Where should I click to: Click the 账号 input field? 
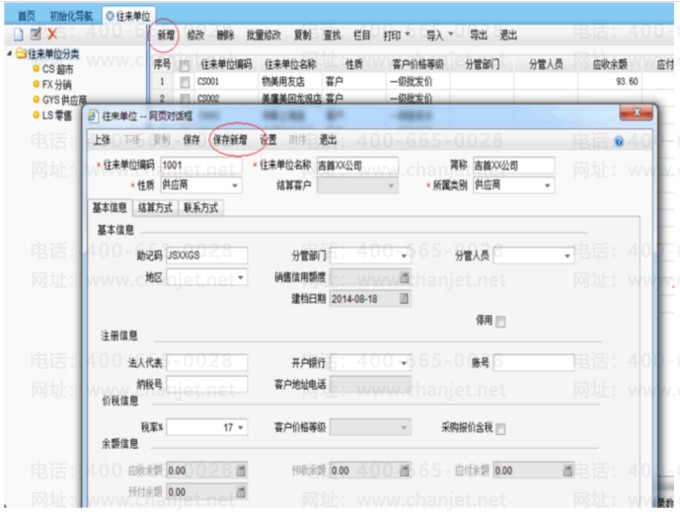[533, 362]
